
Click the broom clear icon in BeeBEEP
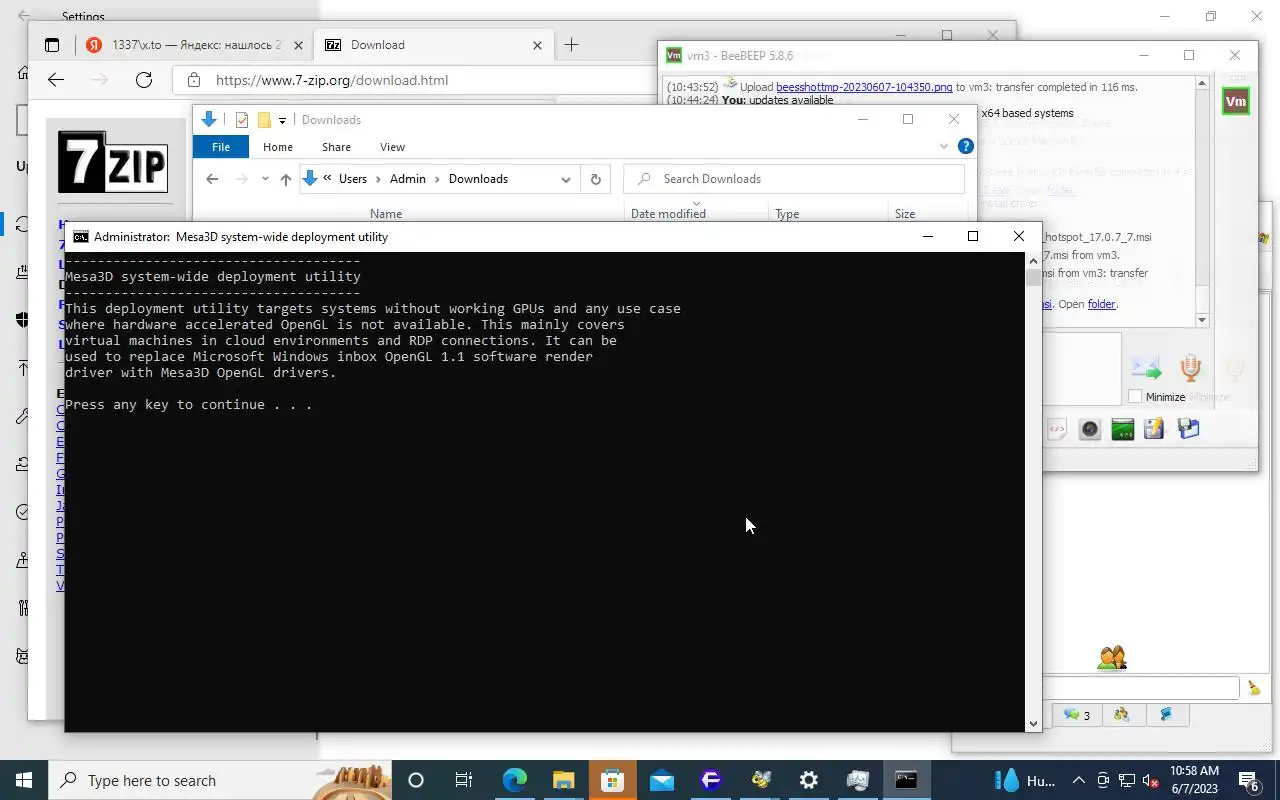1254,688
